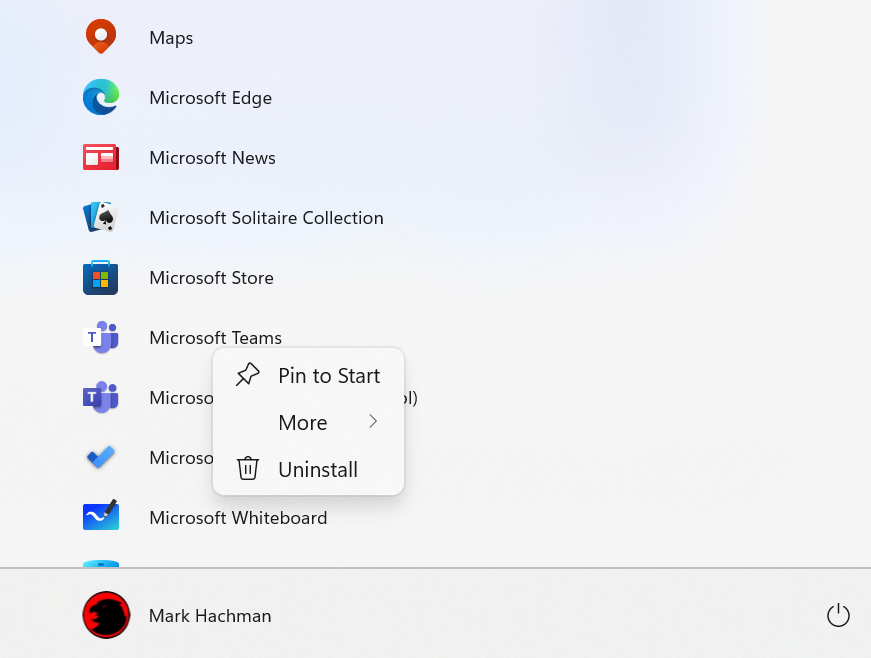Click the "Microsoft Edge" label
The width and height of the screenshot is (871, 658).
(x=211, y=98)
